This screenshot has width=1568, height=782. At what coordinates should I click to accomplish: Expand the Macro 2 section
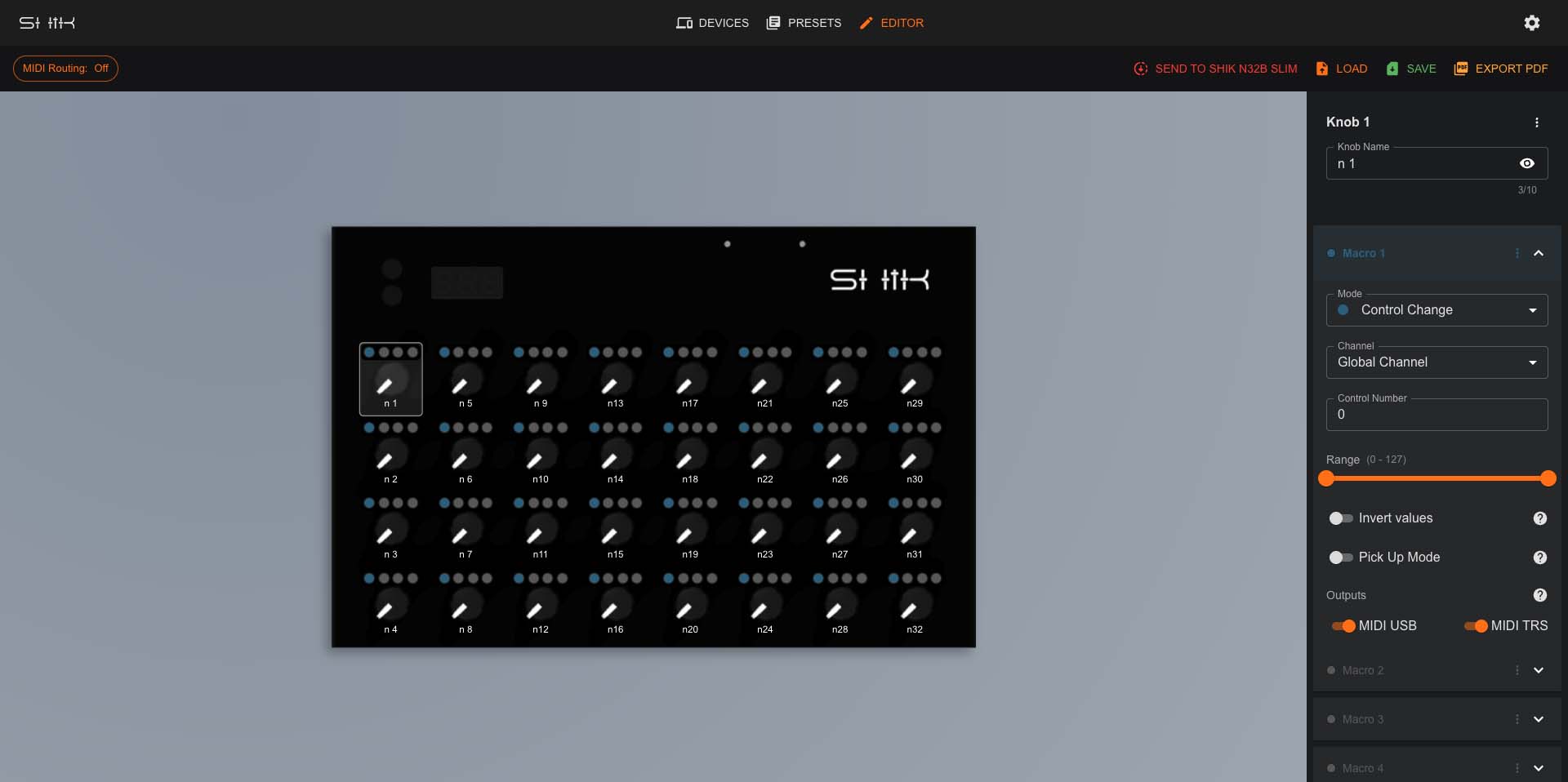click(1538, 670)
